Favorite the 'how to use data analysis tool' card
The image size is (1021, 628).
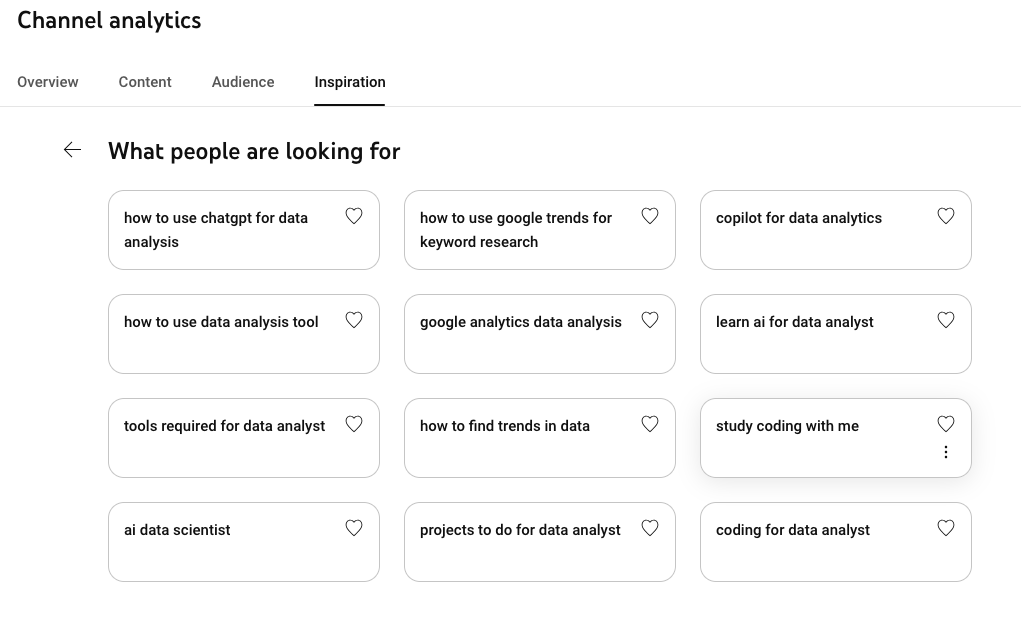point(354,320)
